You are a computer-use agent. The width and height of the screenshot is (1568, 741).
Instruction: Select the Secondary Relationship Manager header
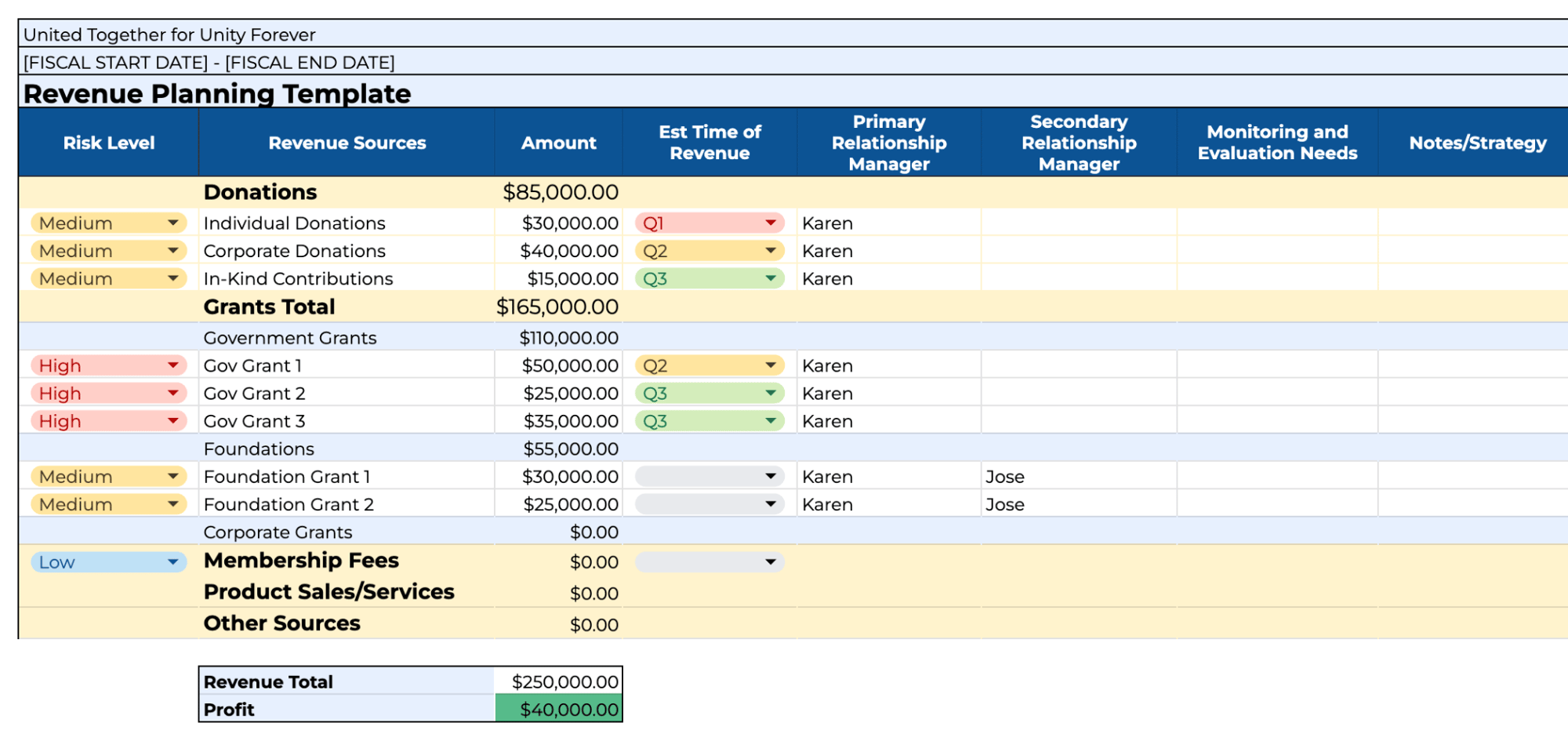click(1079, 143)
